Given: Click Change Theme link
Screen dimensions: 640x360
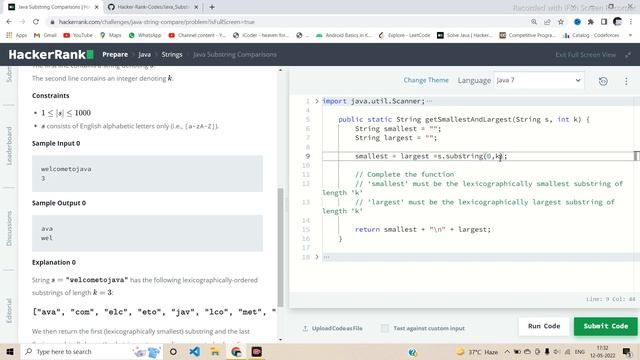Looking at the screenshot, I should click(426, 80).
